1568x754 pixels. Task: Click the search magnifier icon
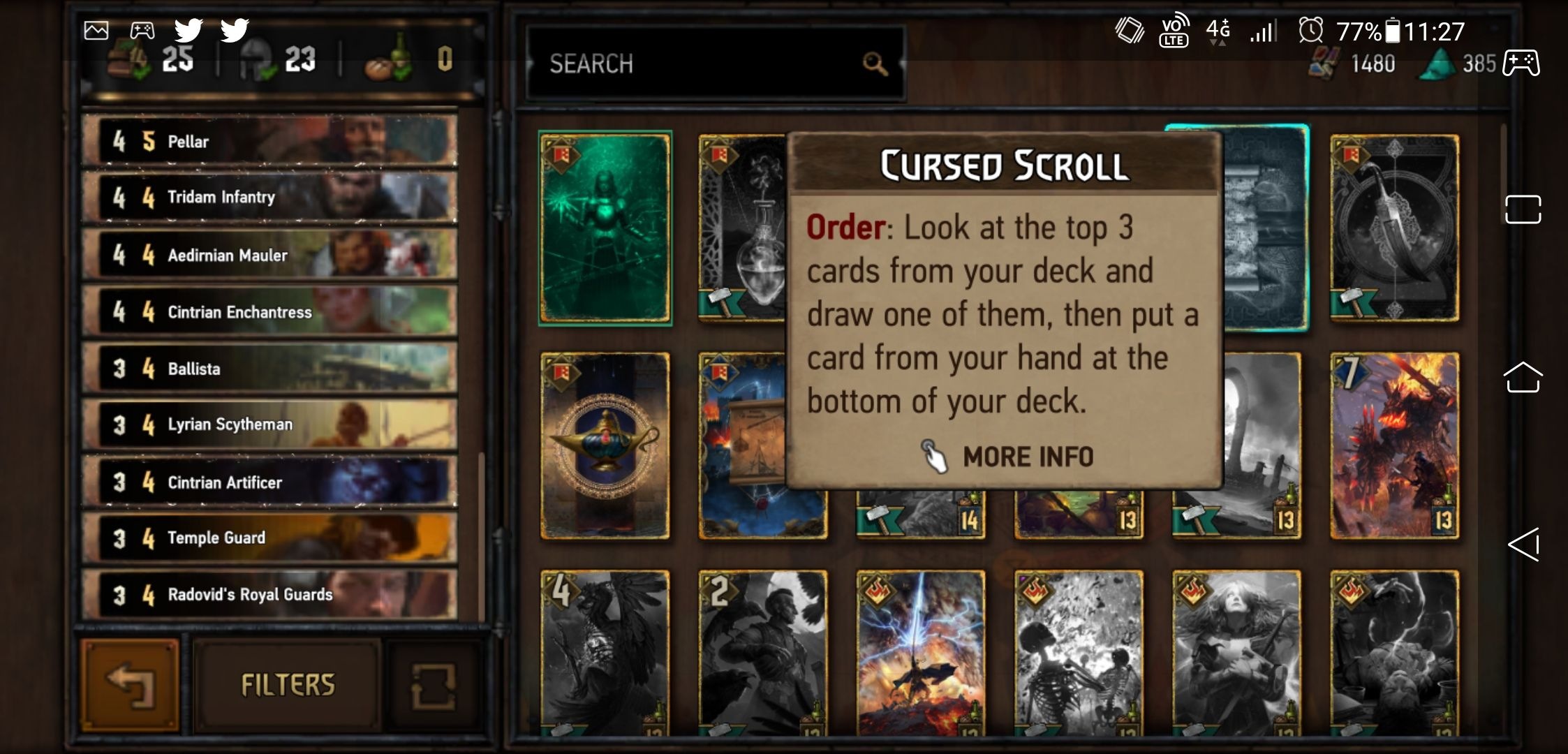875,64
